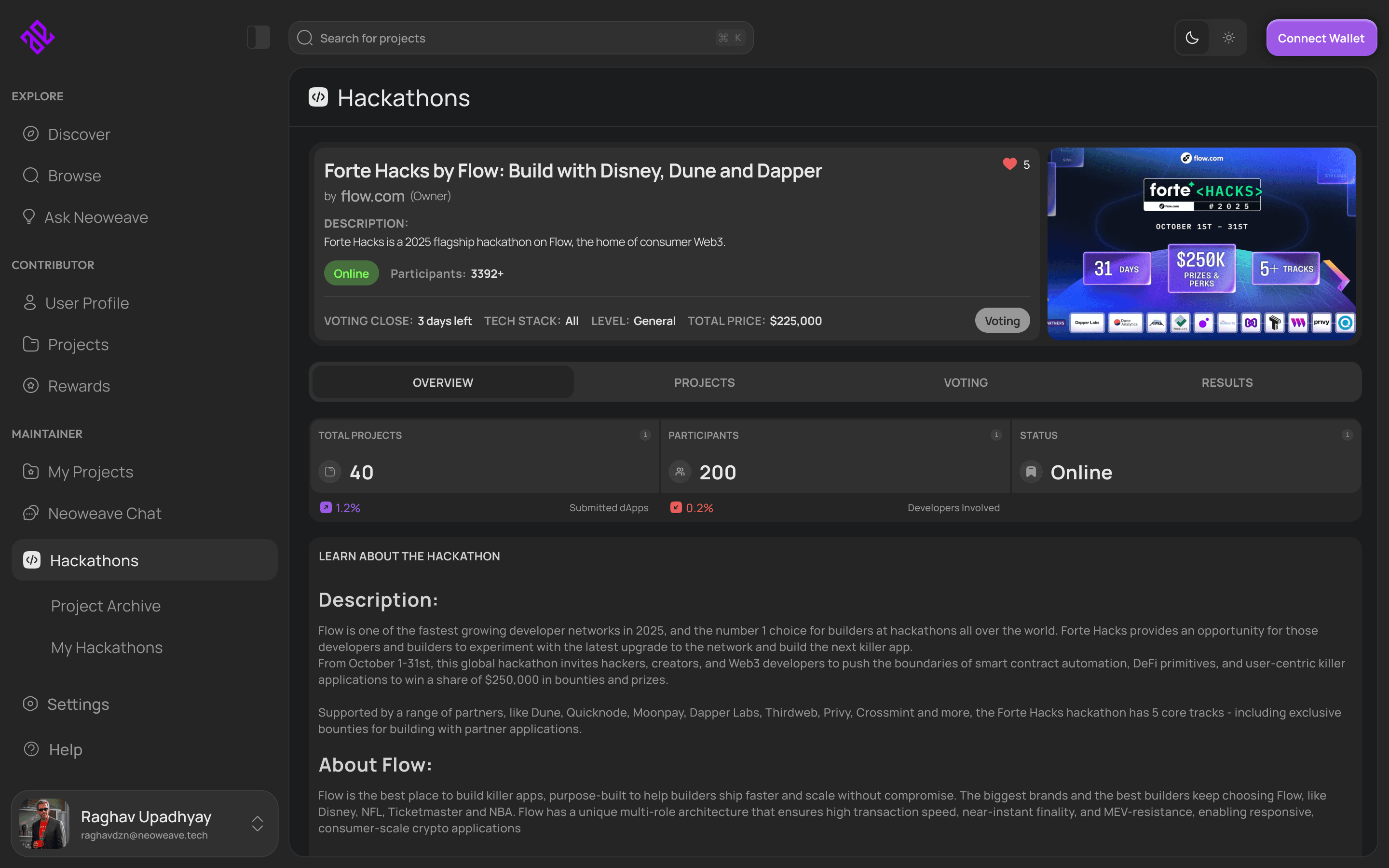This screenshot has width=1389, height=868.
Task: Click Status info icon
Action: pyautogui.click(x=1347, y=434)
